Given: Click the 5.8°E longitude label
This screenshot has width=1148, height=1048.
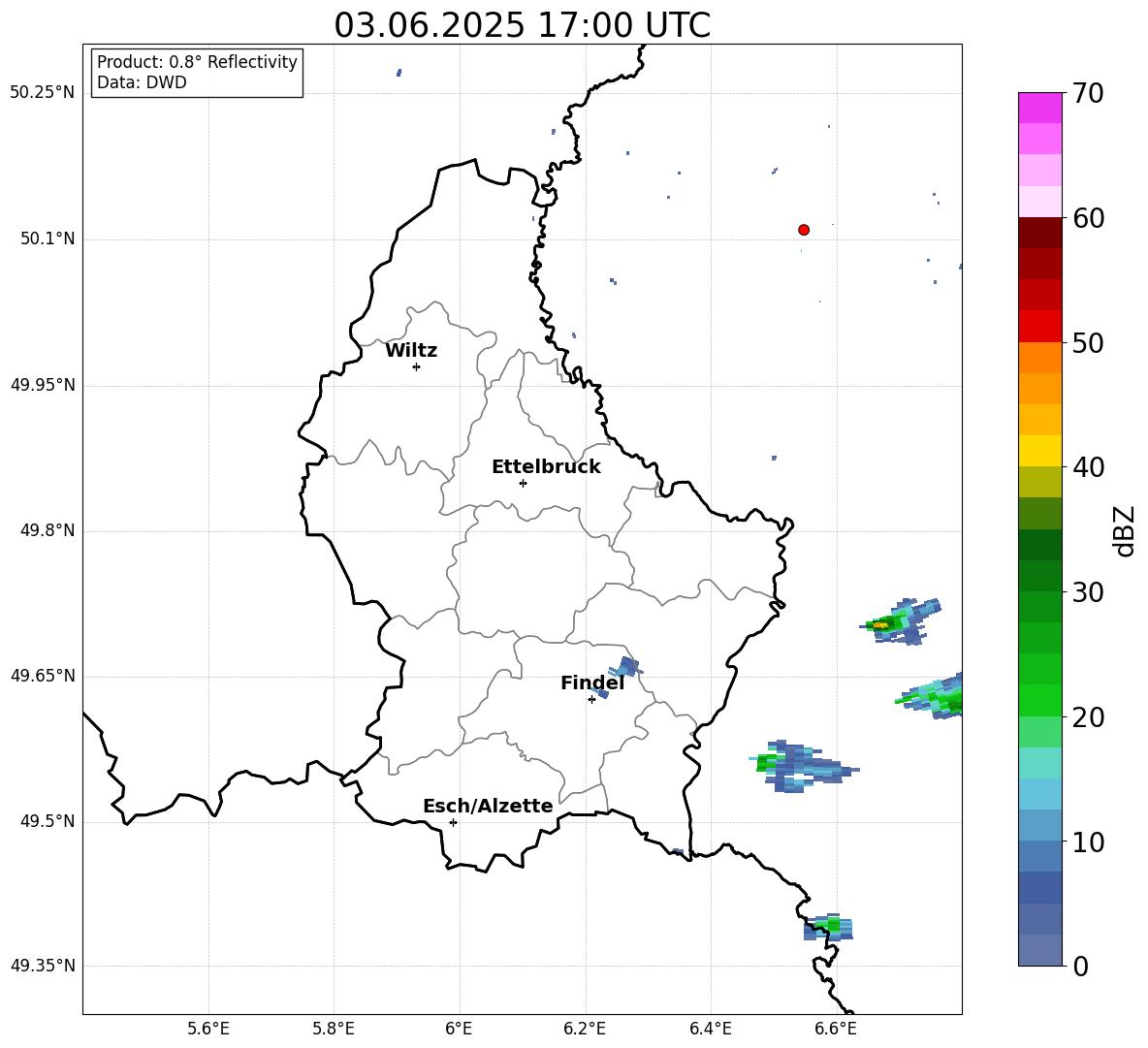Looking at the screenshot, I should 334,1029.
